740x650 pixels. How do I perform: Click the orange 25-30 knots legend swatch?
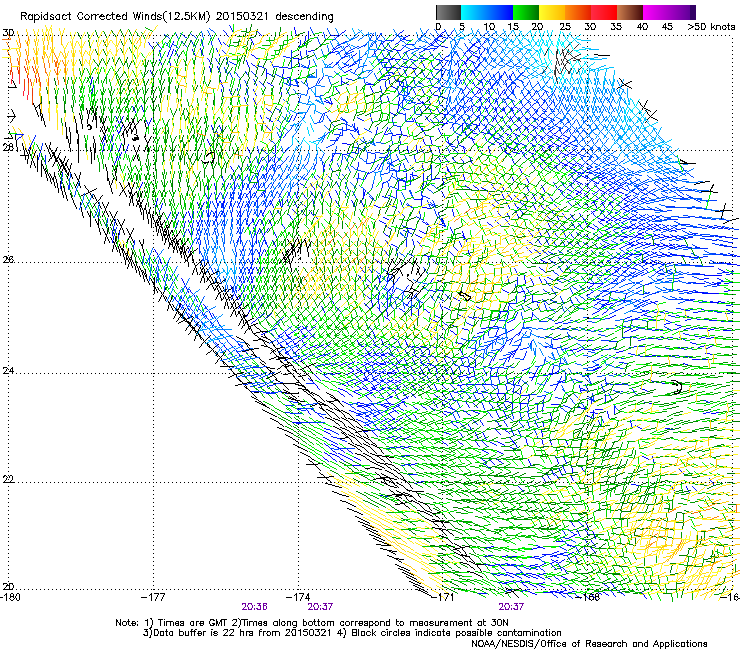pos(578,12)
